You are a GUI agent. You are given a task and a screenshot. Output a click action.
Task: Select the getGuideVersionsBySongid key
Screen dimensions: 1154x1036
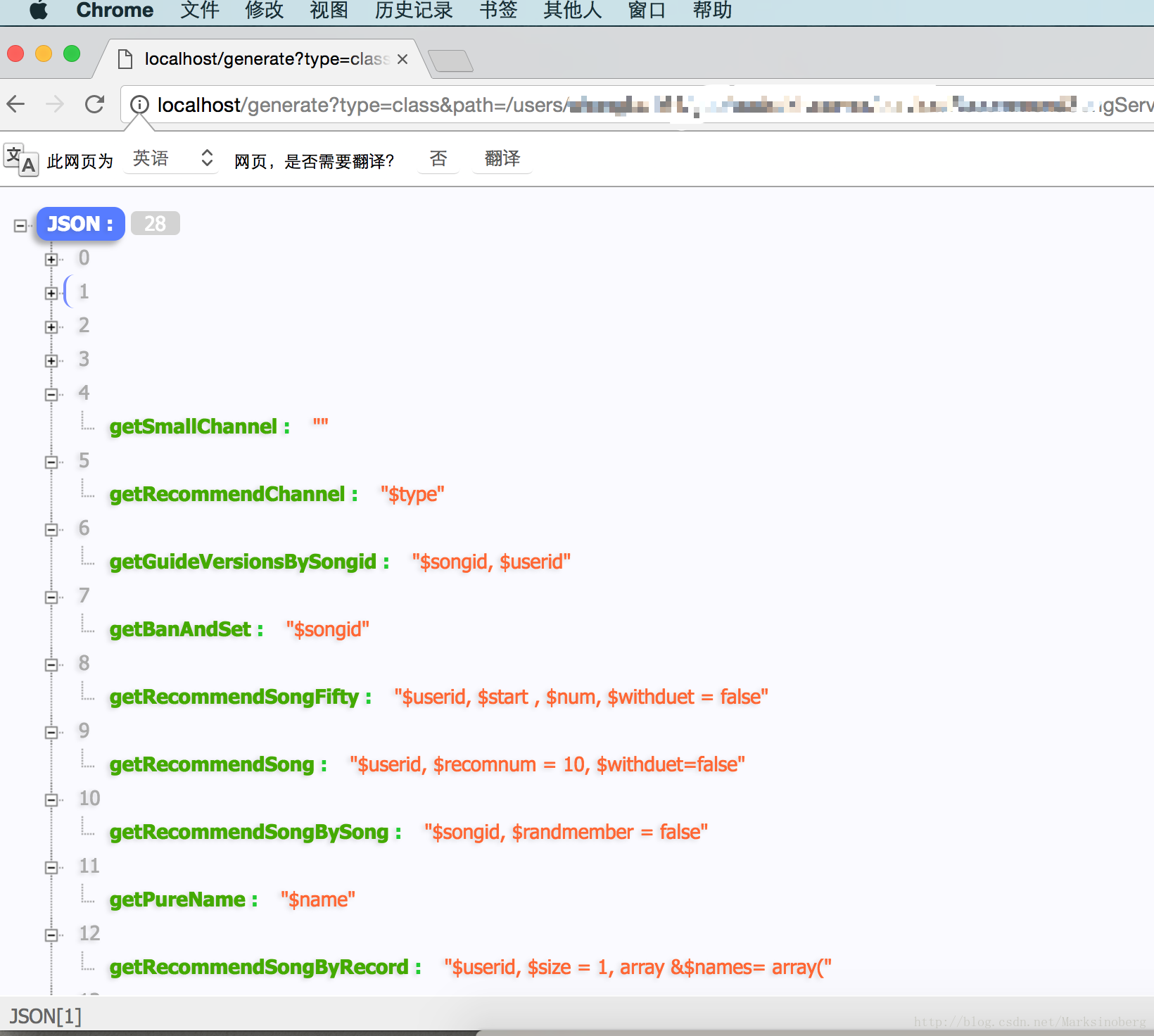(243, 562)
